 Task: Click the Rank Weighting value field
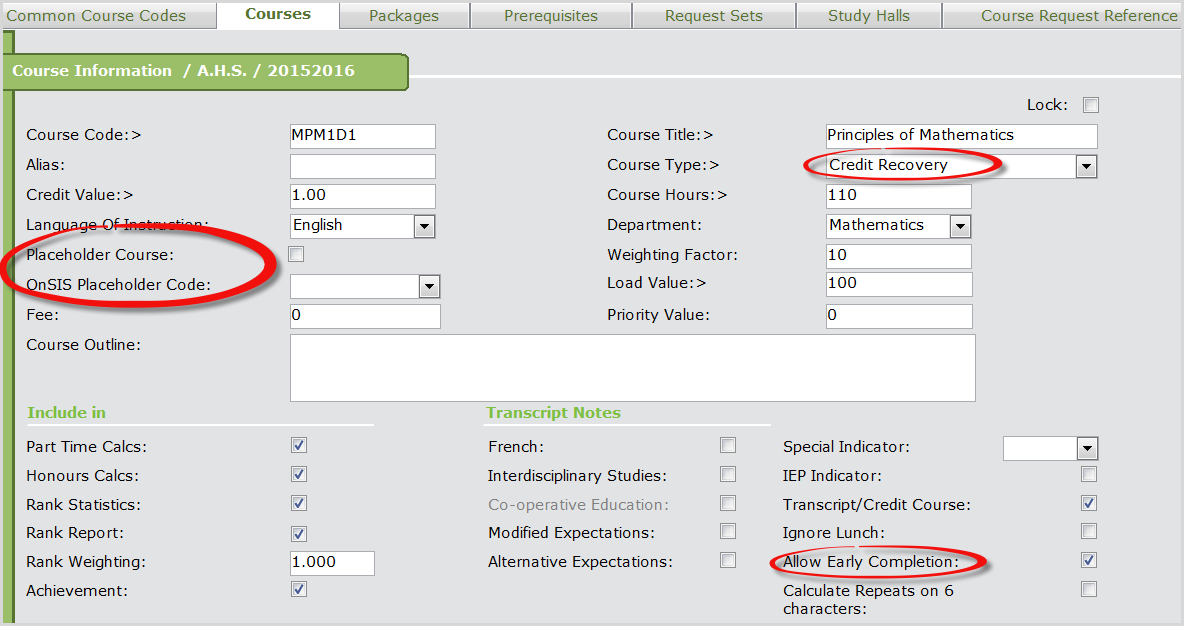pos(332,562)
